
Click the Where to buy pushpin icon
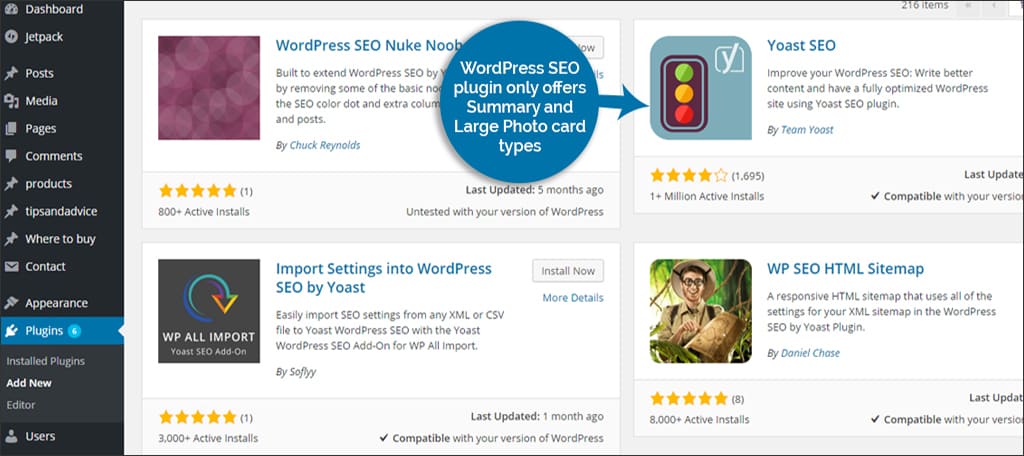11,239
